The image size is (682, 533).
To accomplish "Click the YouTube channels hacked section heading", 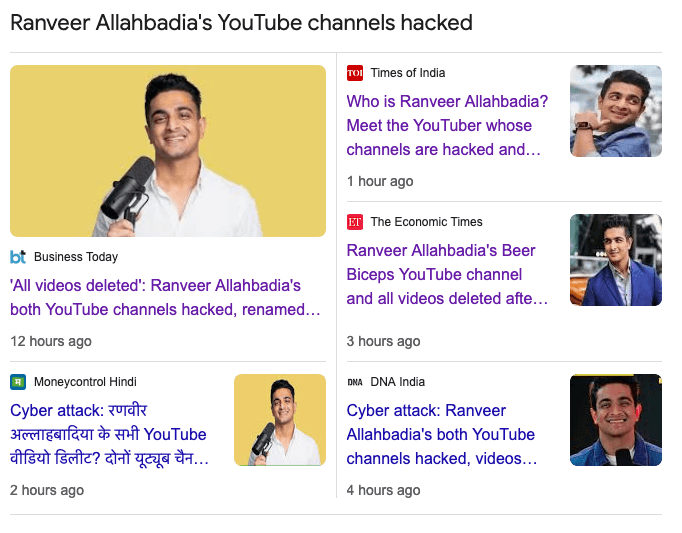I will tap(241, 23).
